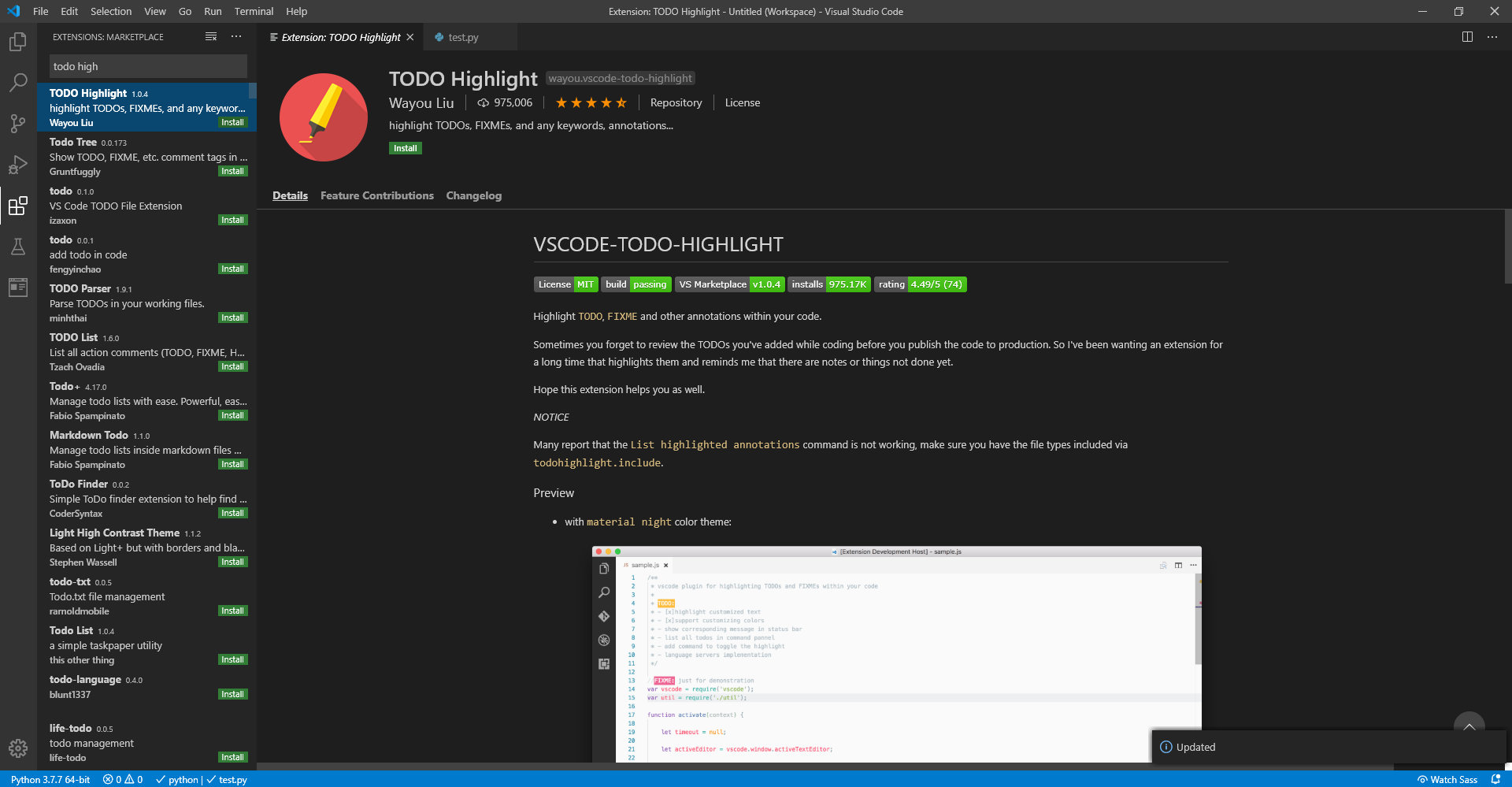1512x787 pixels.
Task: Click the Wayou Liu publisher name
Action: pos(421,102)
